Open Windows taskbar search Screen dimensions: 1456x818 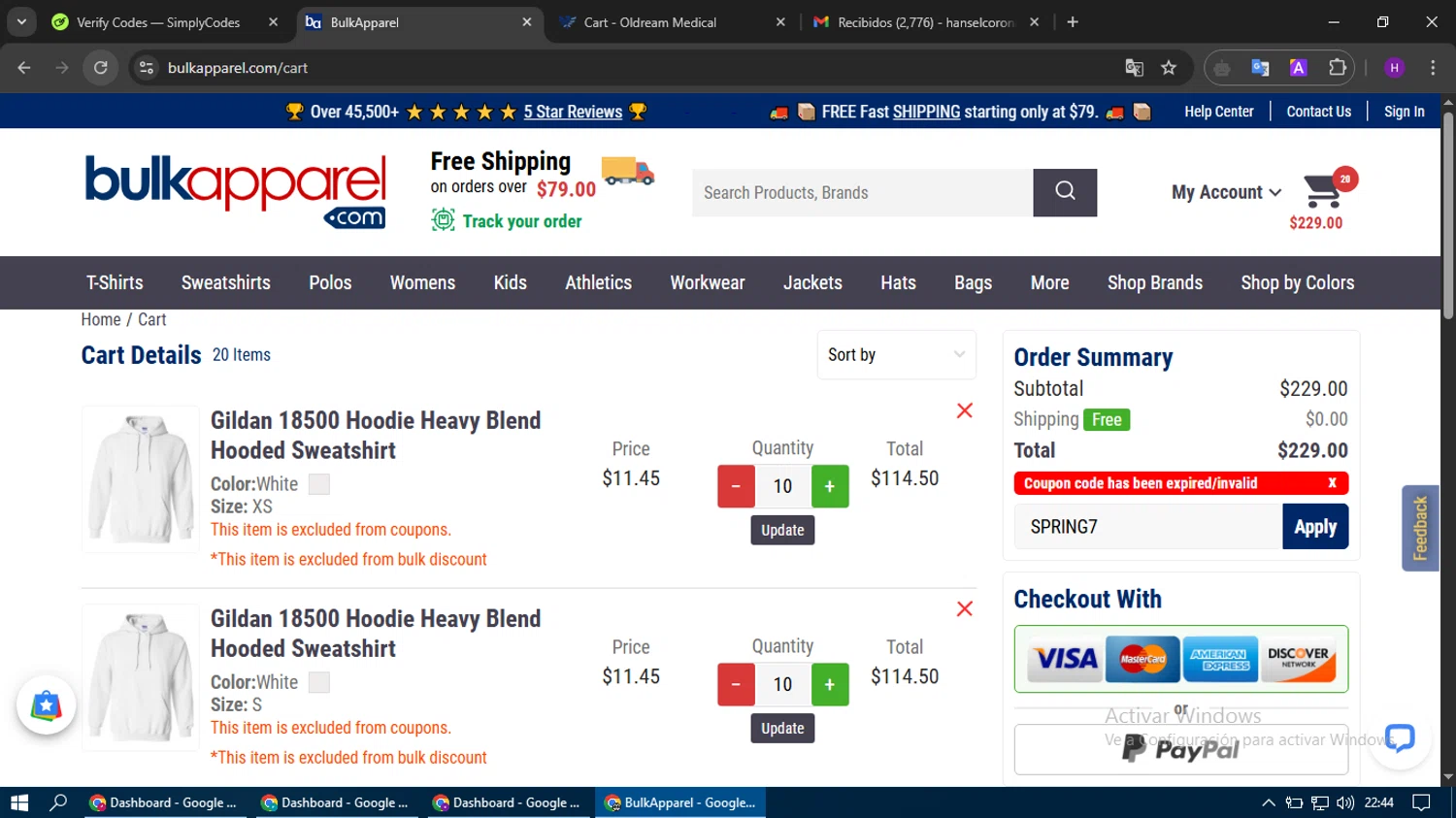coord(58,802)
